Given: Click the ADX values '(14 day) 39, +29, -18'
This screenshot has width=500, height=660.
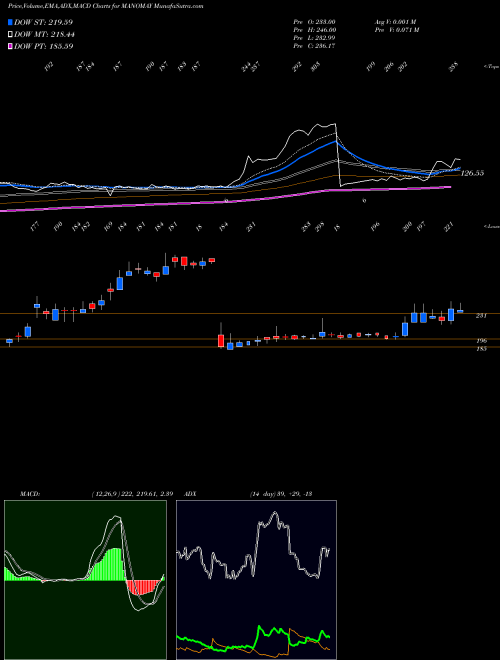Looking at the screenshot, I should click(281, 494).
